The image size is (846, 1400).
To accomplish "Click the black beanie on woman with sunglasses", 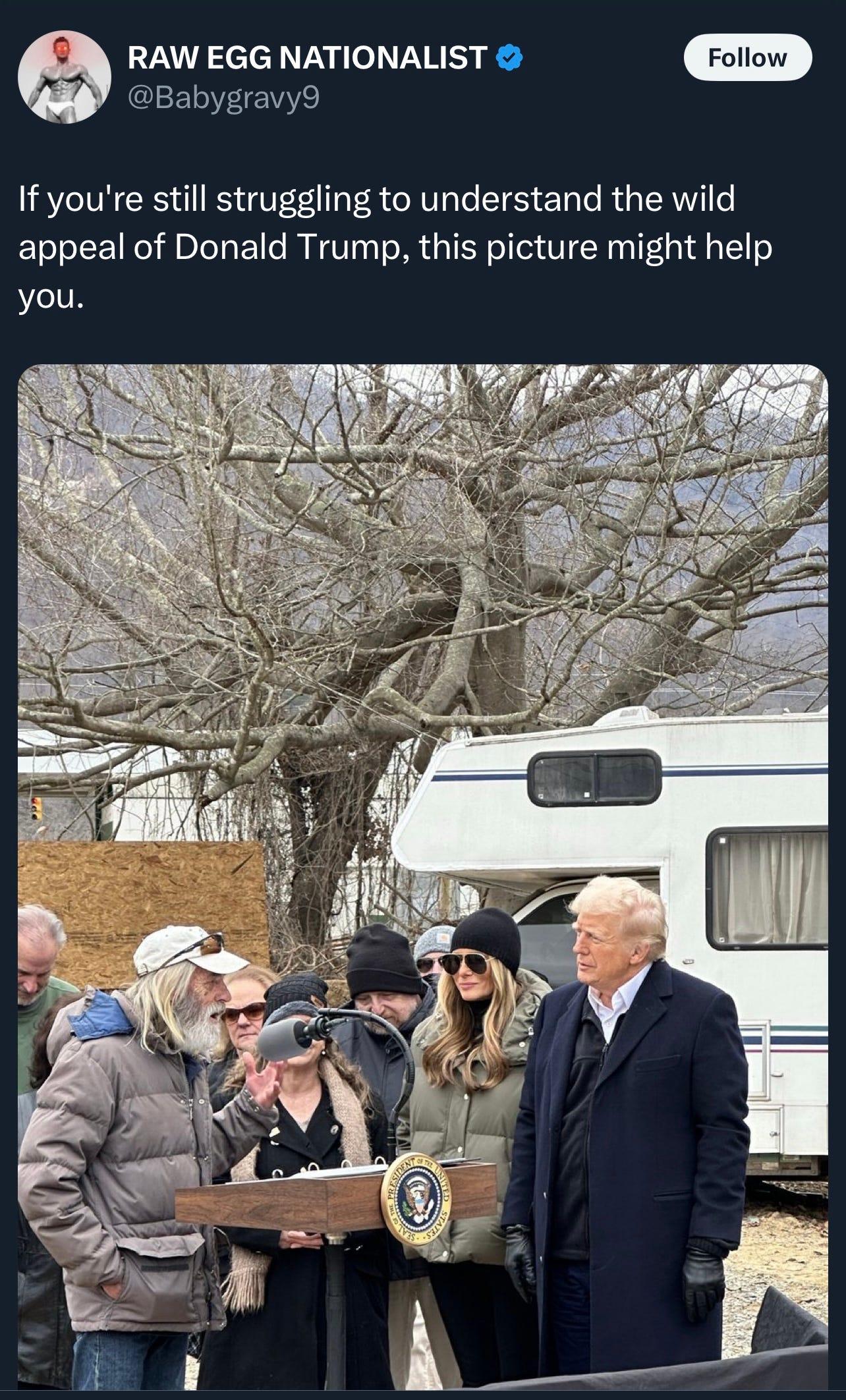I will (x=486, y=938).
